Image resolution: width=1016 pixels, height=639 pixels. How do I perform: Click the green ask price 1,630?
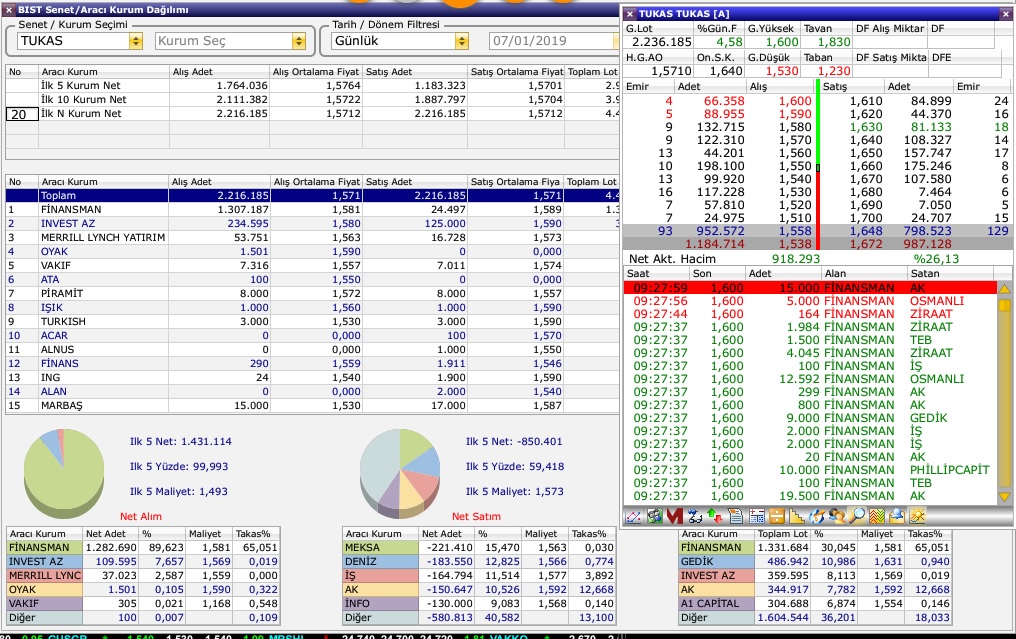(866, 127)
